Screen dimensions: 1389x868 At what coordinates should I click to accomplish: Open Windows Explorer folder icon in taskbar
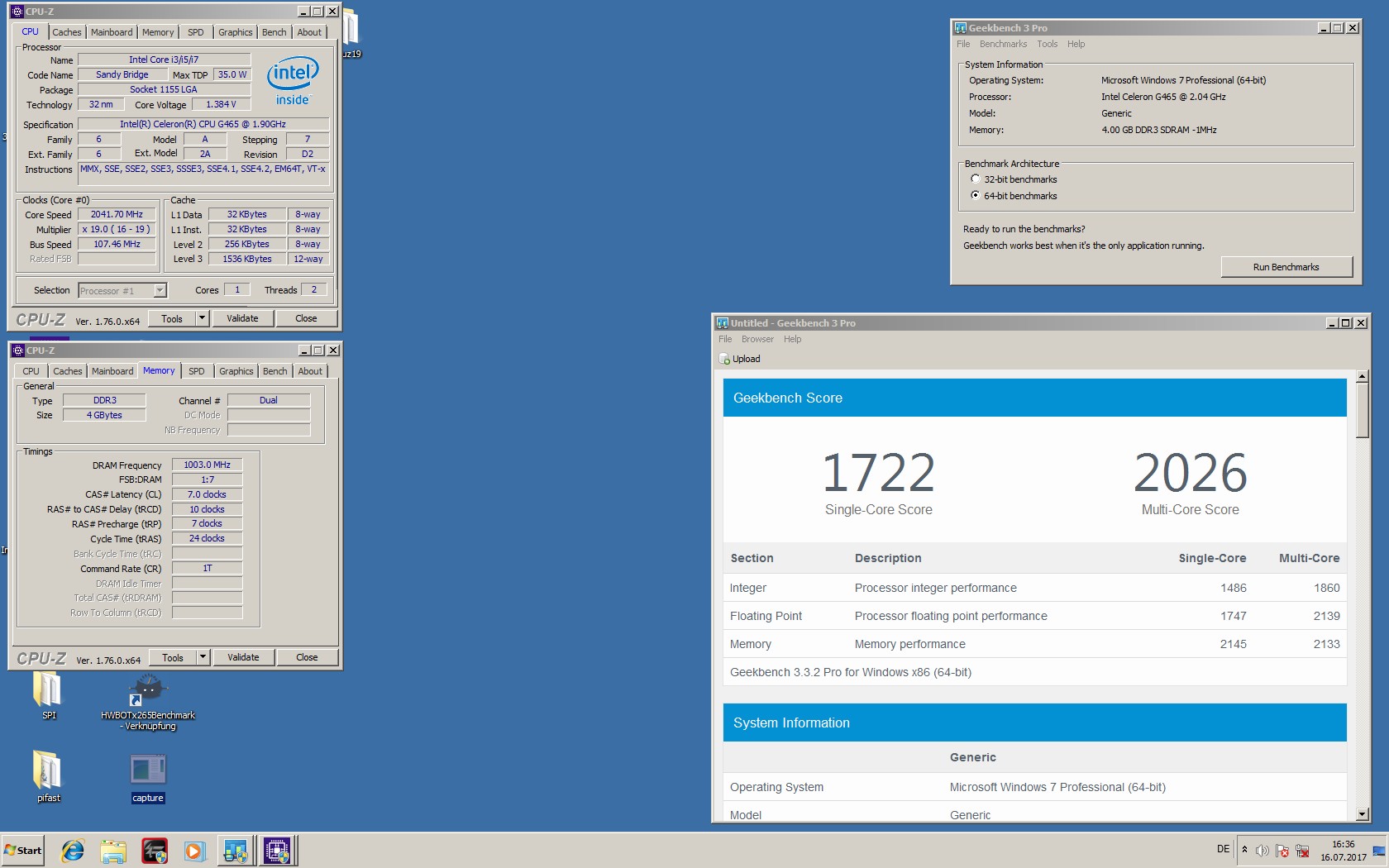click(113, 850)
